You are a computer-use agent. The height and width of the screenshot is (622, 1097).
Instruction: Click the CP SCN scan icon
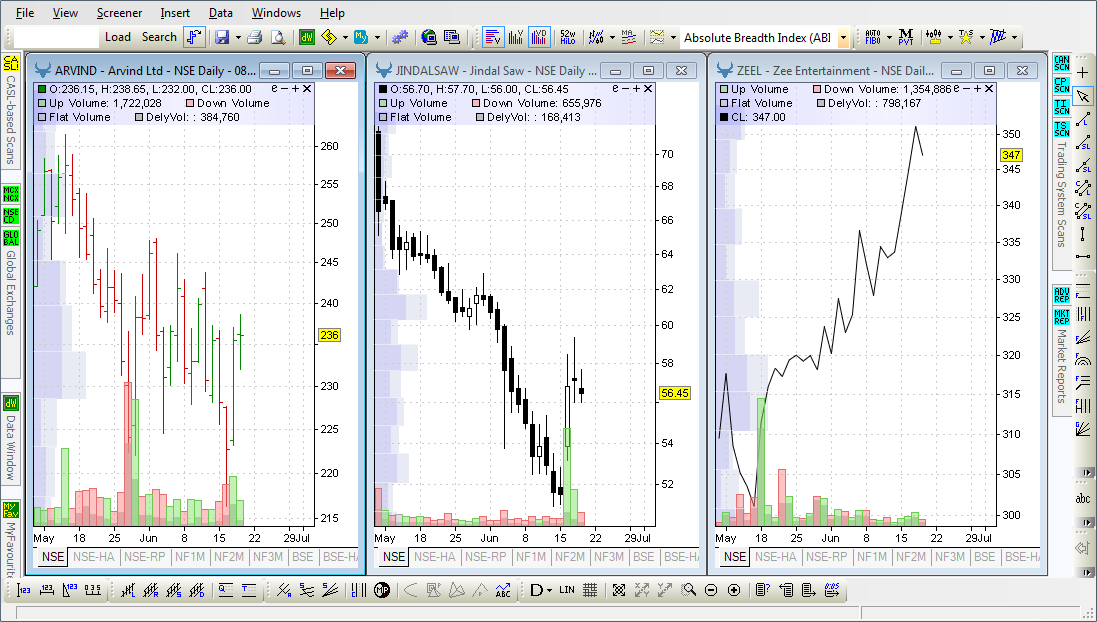[1061, 85]
